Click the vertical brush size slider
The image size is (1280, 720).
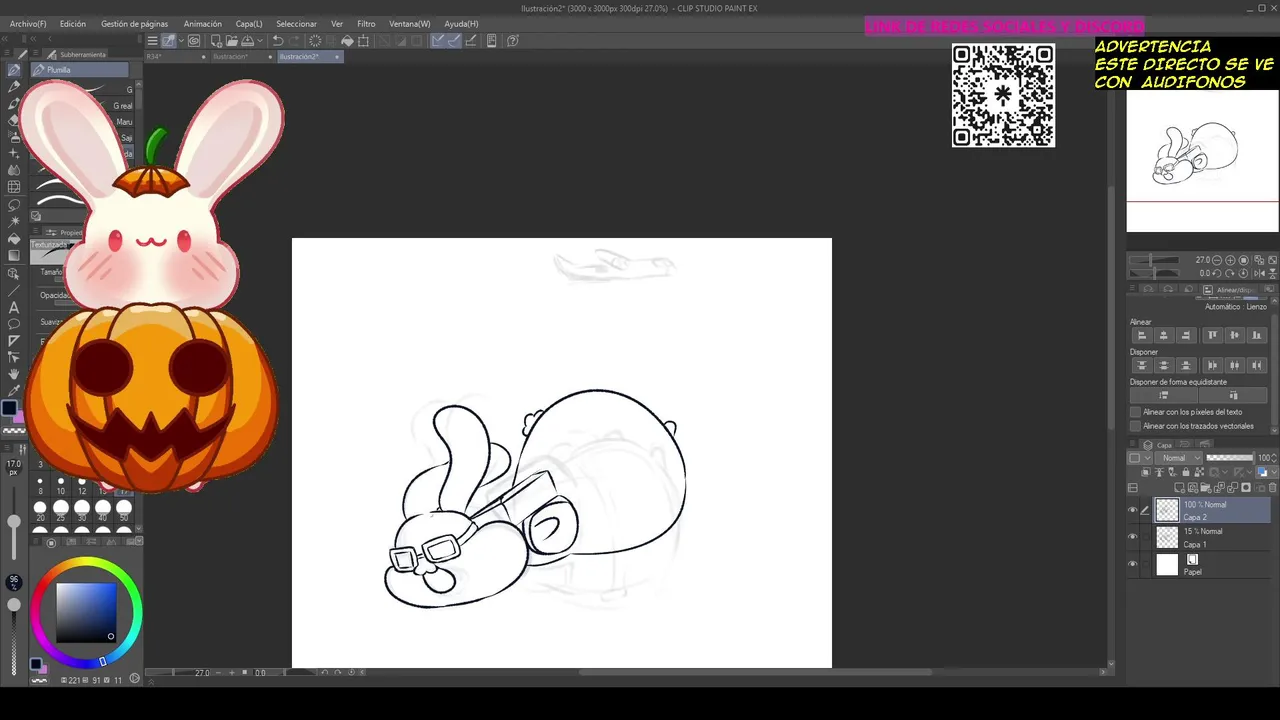(x=14, y=520)
